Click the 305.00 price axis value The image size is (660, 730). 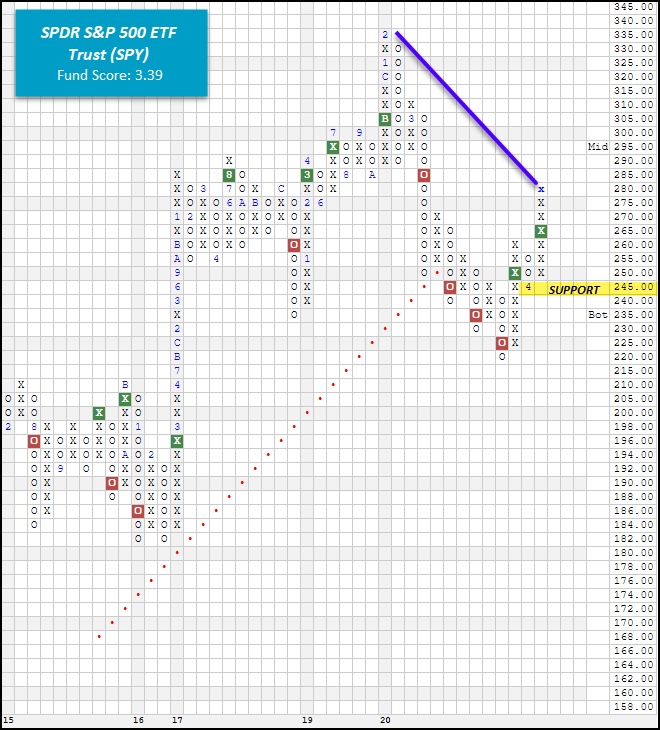[x=633, y=119]
